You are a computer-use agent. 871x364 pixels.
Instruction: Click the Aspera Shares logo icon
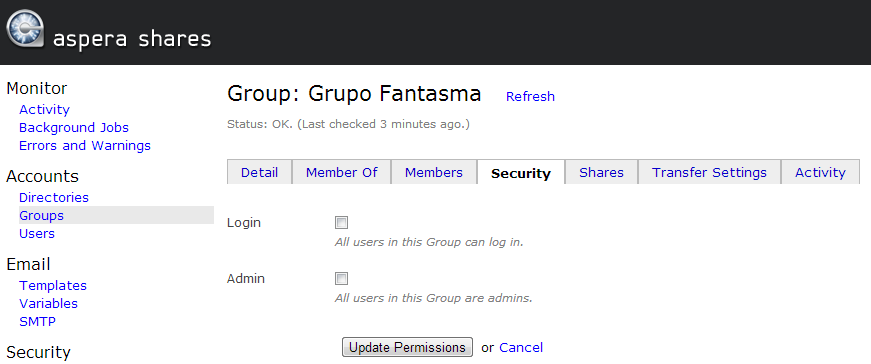point(26,29)
